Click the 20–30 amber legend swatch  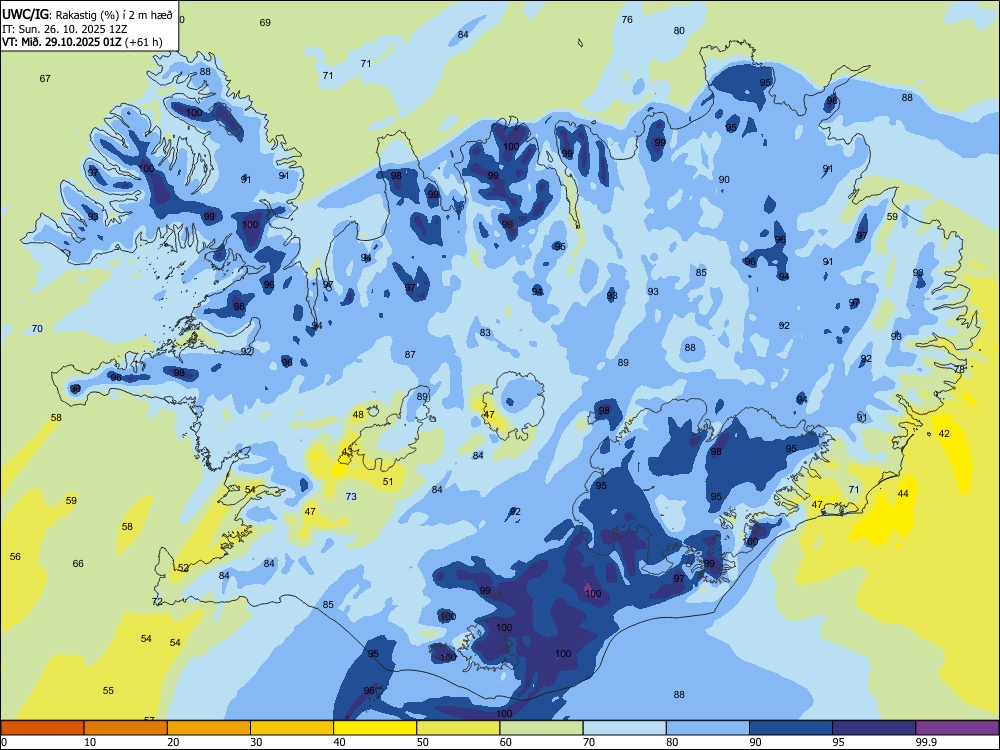click(x=209, y=727)
